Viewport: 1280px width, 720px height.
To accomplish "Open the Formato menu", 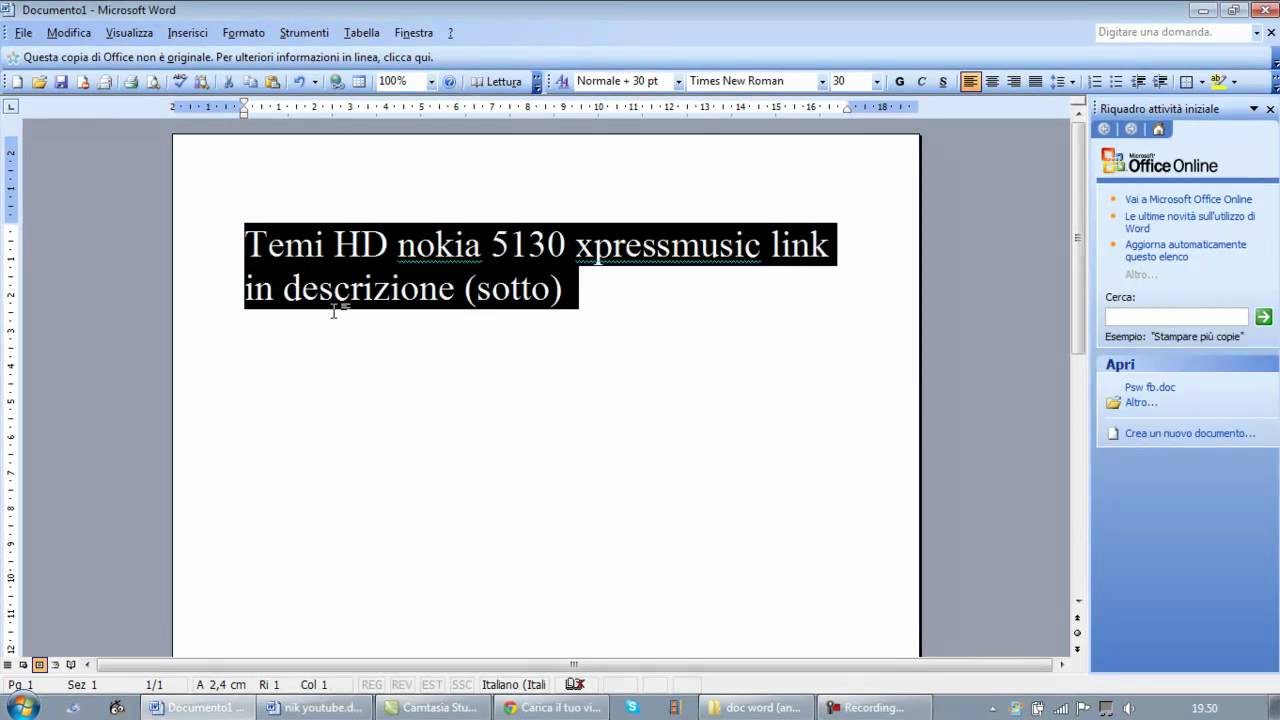I will tap(244, 33).
